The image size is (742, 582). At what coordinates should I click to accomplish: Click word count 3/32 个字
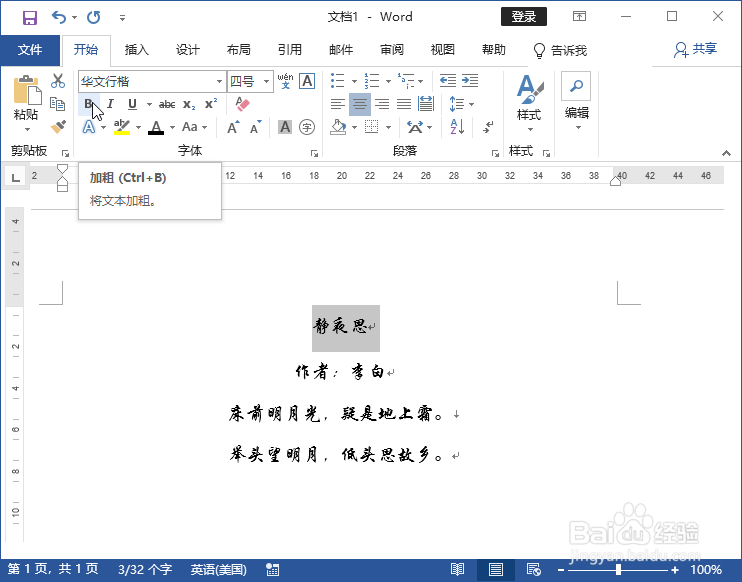tap(145, 569)
